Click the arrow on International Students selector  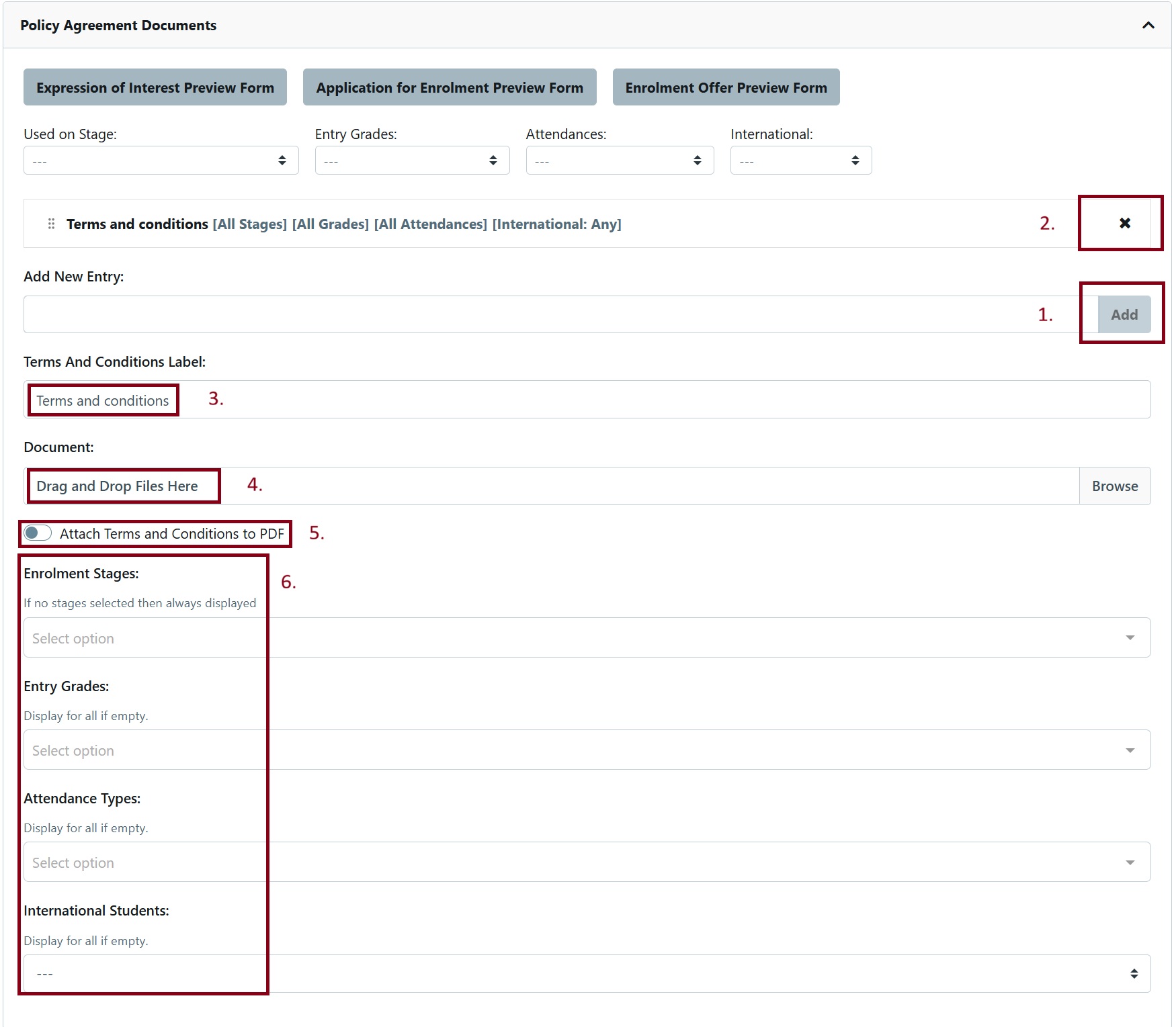click(x=1134, y=973)
